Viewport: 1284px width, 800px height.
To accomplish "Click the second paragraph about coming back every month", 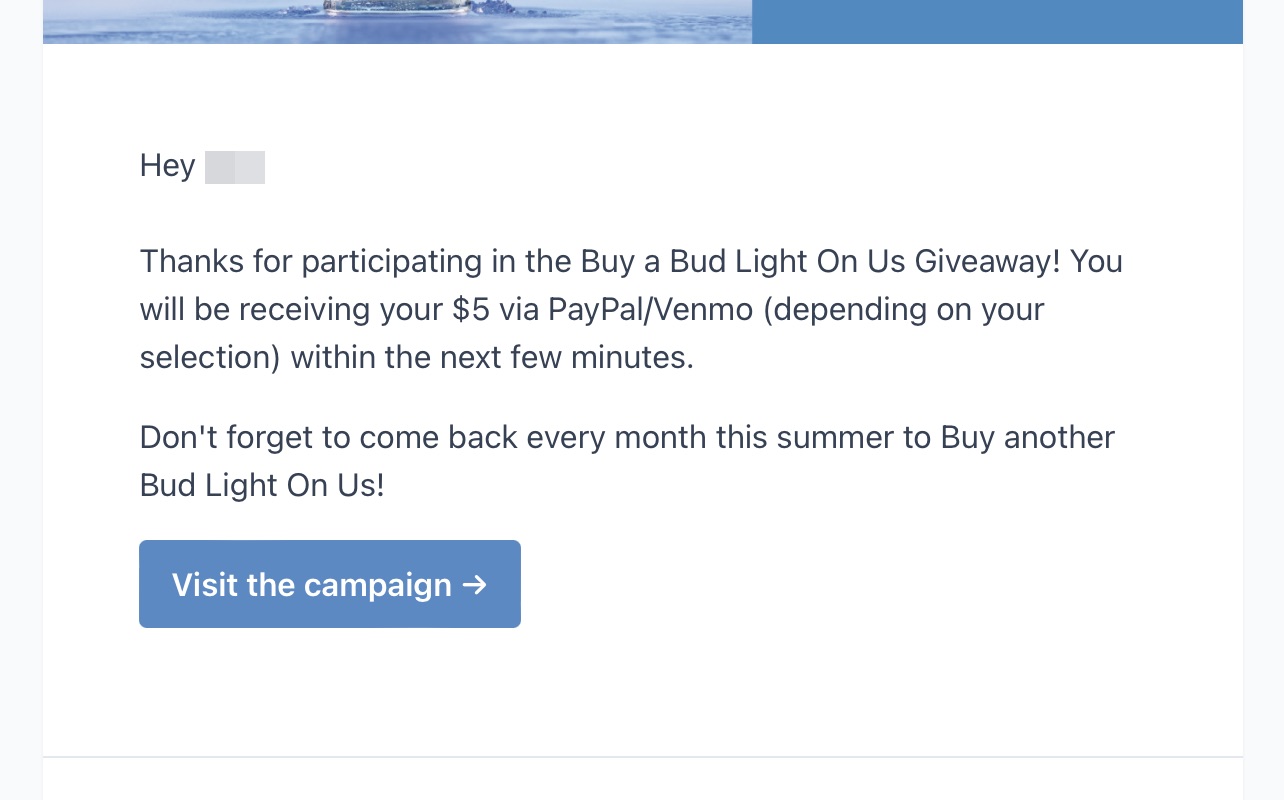I will click(627, 460).
